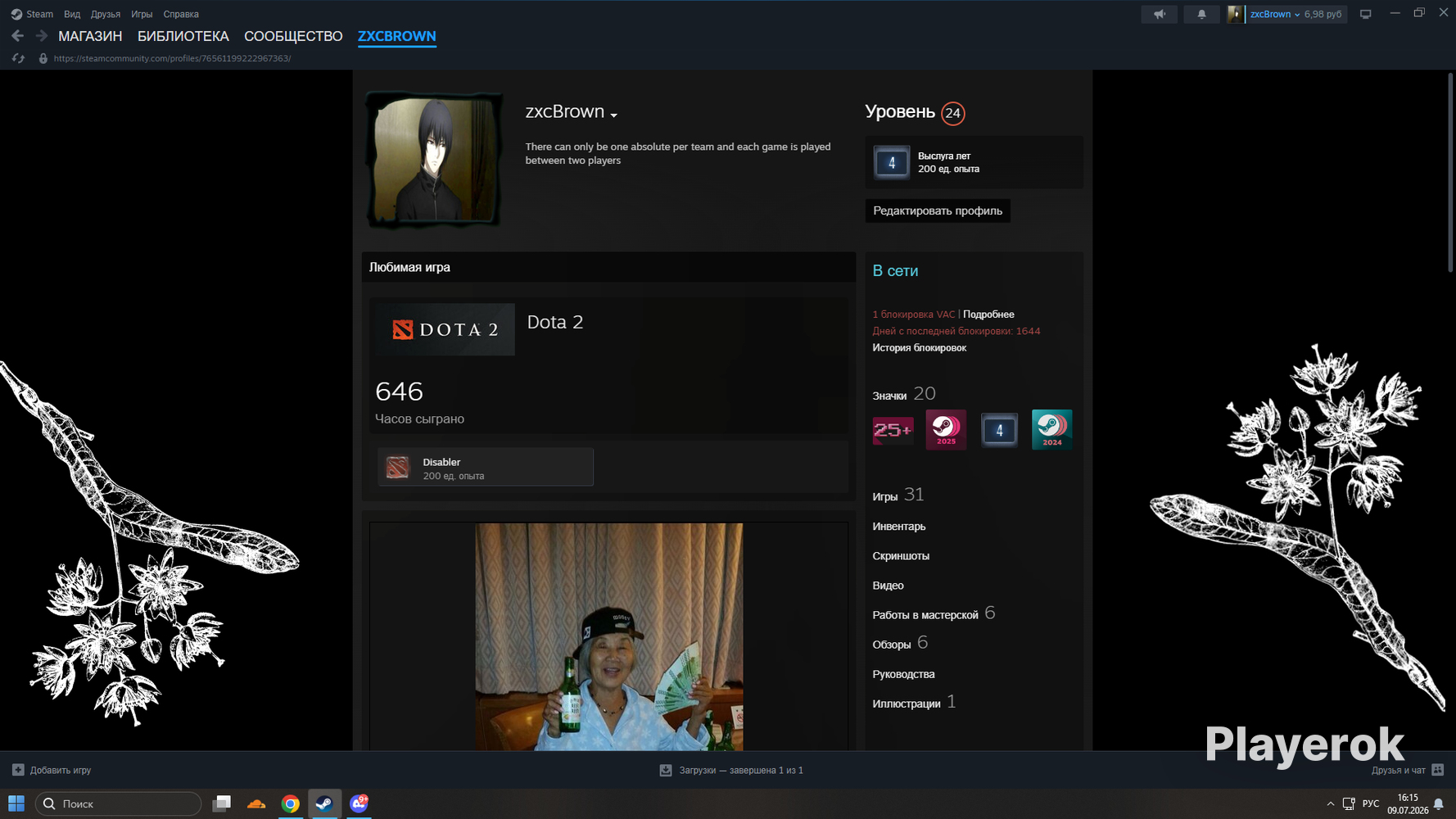Screen dimensions: 1456x819
Task: Go back with the left arrow icon
Action: (18, 36)
